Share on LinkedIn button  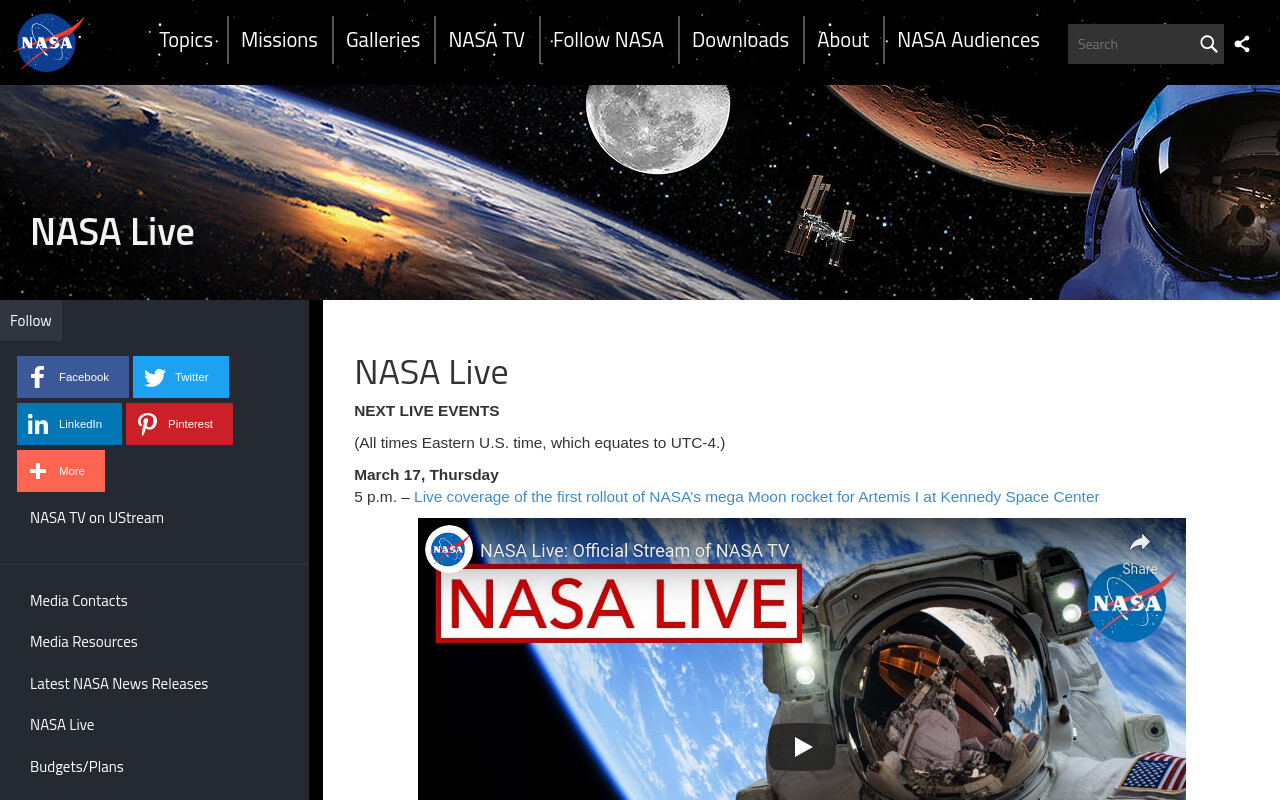pyautogui.click(x=69, y=424)
